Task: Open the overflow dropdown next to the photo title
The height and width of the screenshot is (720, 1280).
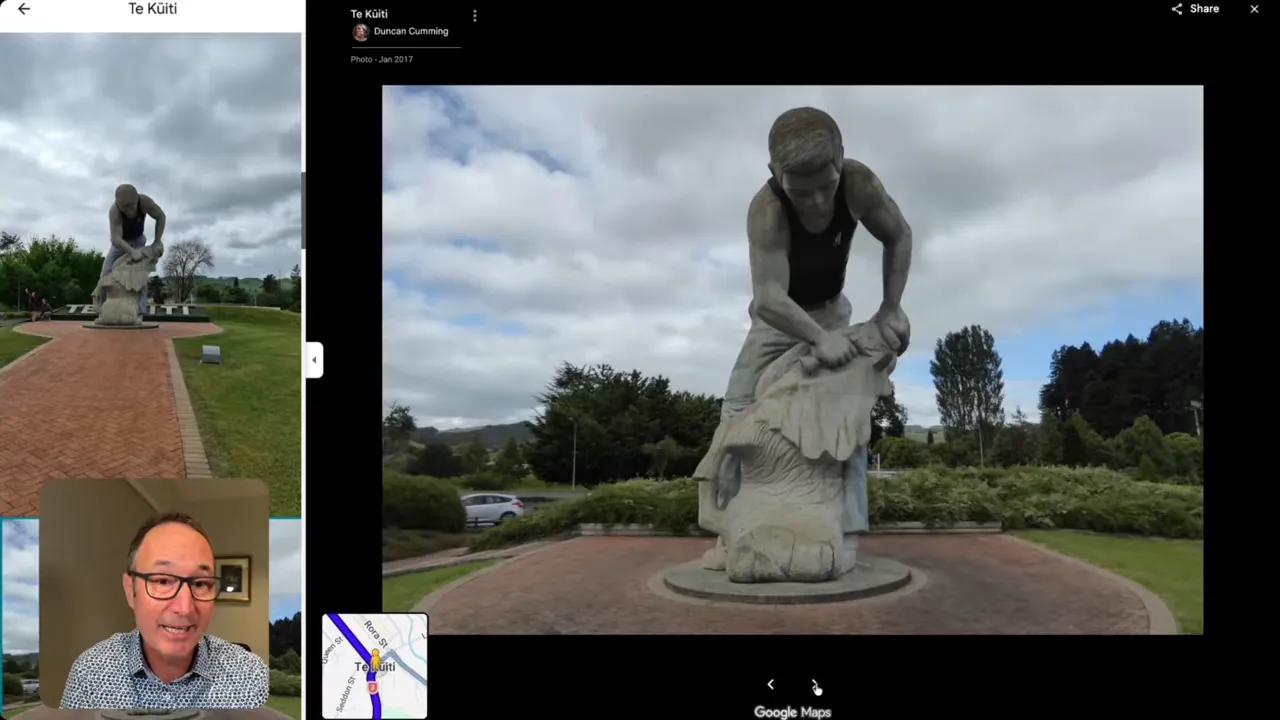Action: click(474, 15)
